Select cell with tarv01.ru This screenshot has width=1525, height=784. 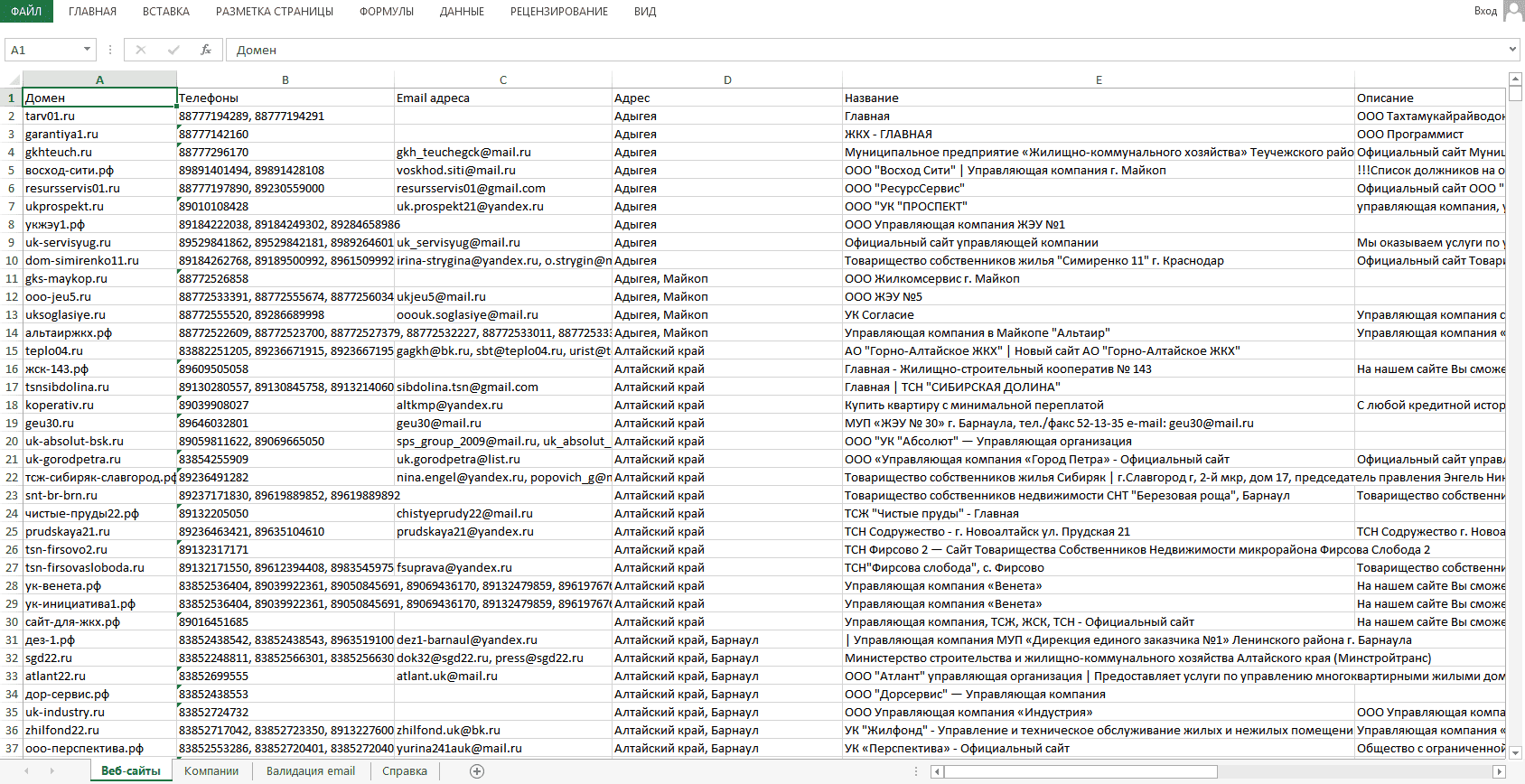click(x=99, y=116)
